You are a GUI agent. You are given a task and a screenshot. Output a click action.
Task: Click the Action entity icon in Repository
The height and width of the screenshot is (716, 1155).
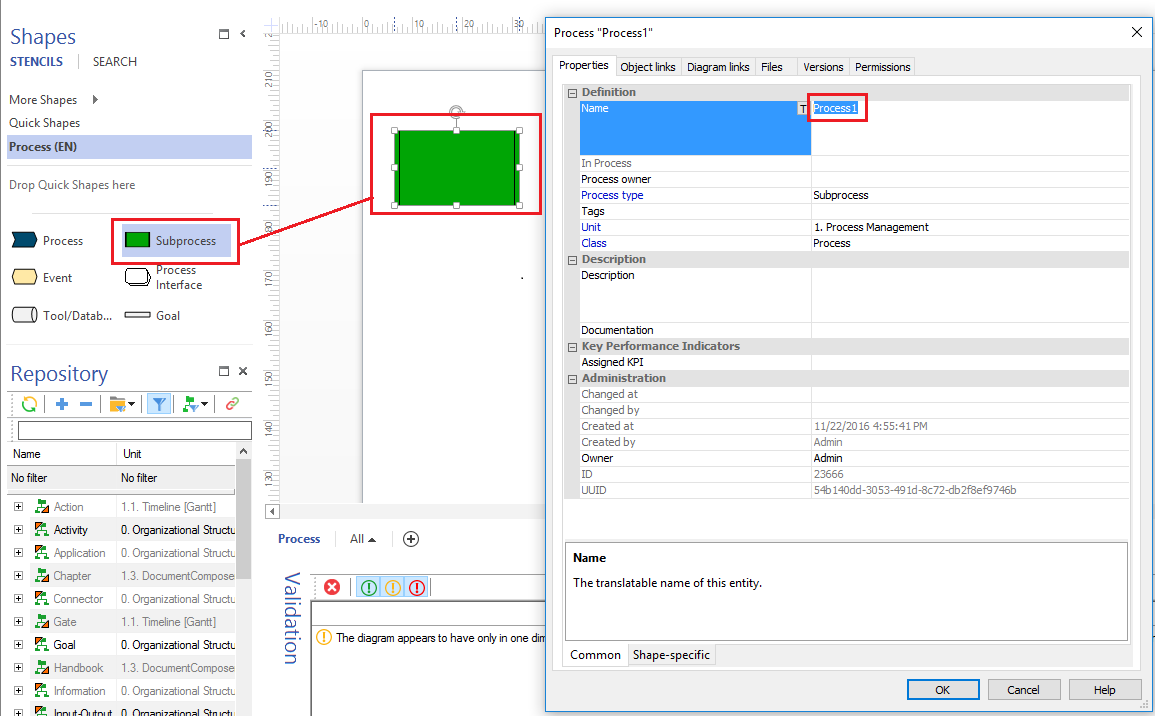pos(42,507)
